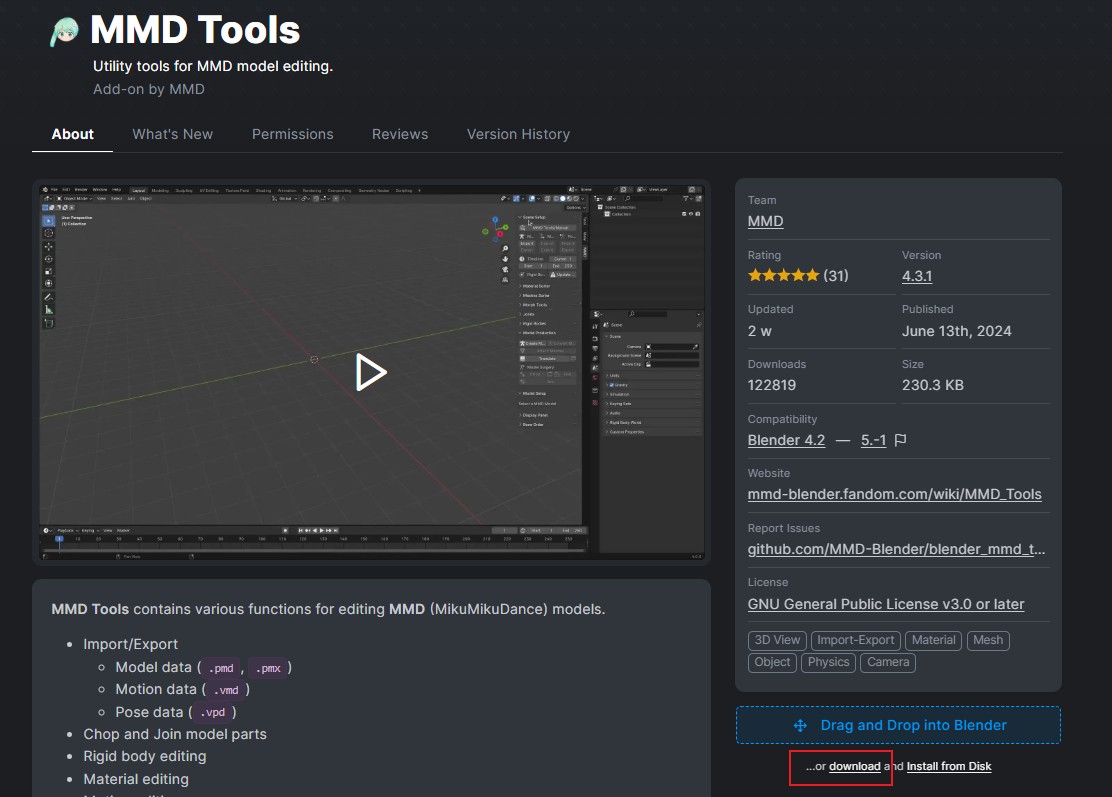
Task: Open the GitHub report issues link
Action: pyautogui.click(x=896, y=549)
